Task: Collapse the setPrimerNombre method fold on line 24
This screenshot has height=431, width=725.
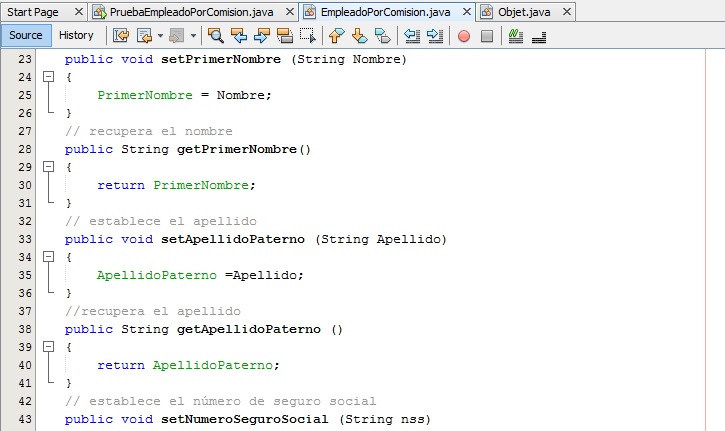Action: point(47,77)
